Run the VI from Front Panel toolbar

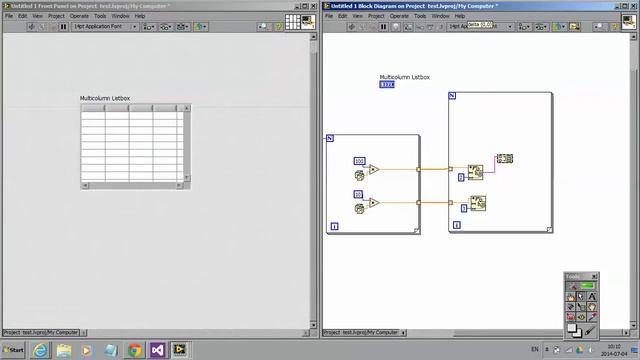point(31,27)
